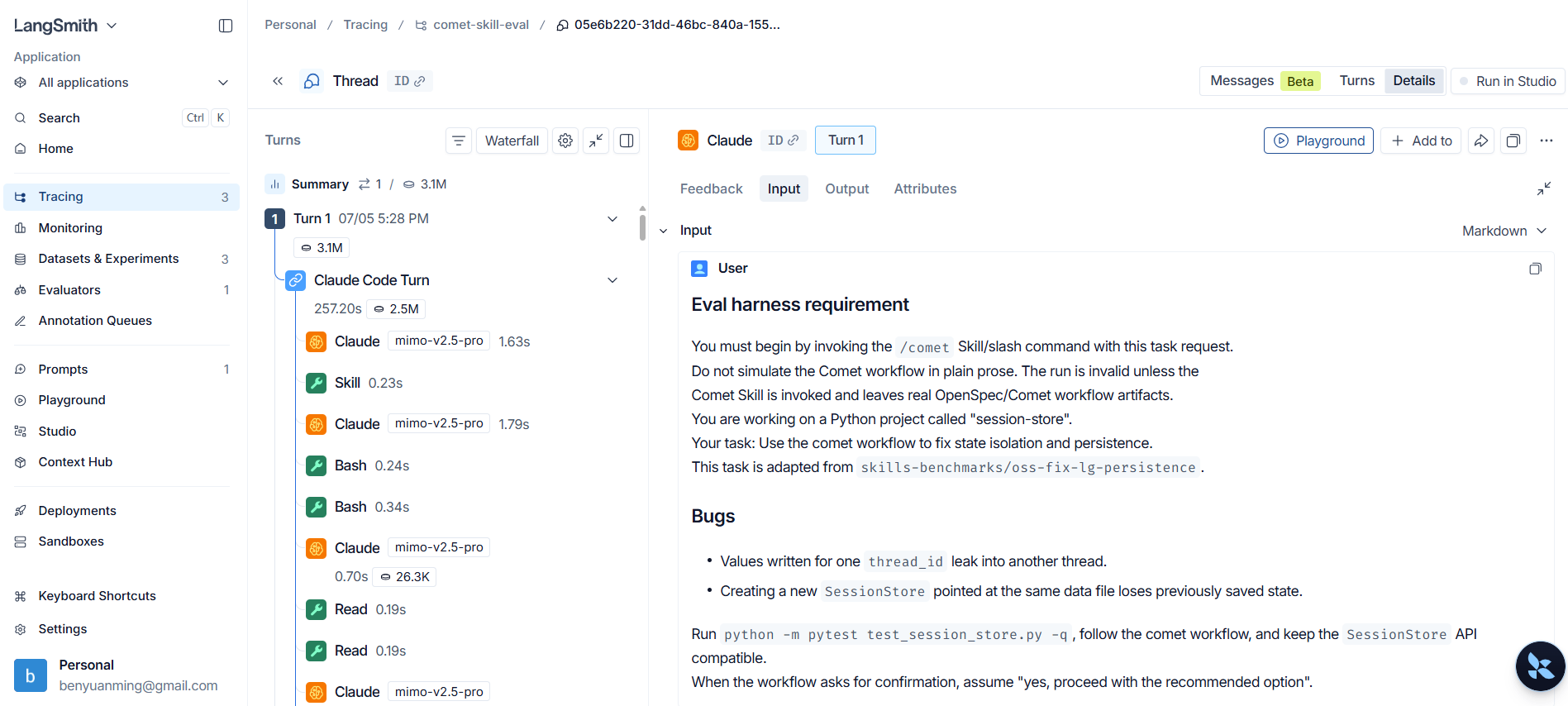Click the share arrow icon
Screen dimensions: 1568x706
click(1481, 141)
